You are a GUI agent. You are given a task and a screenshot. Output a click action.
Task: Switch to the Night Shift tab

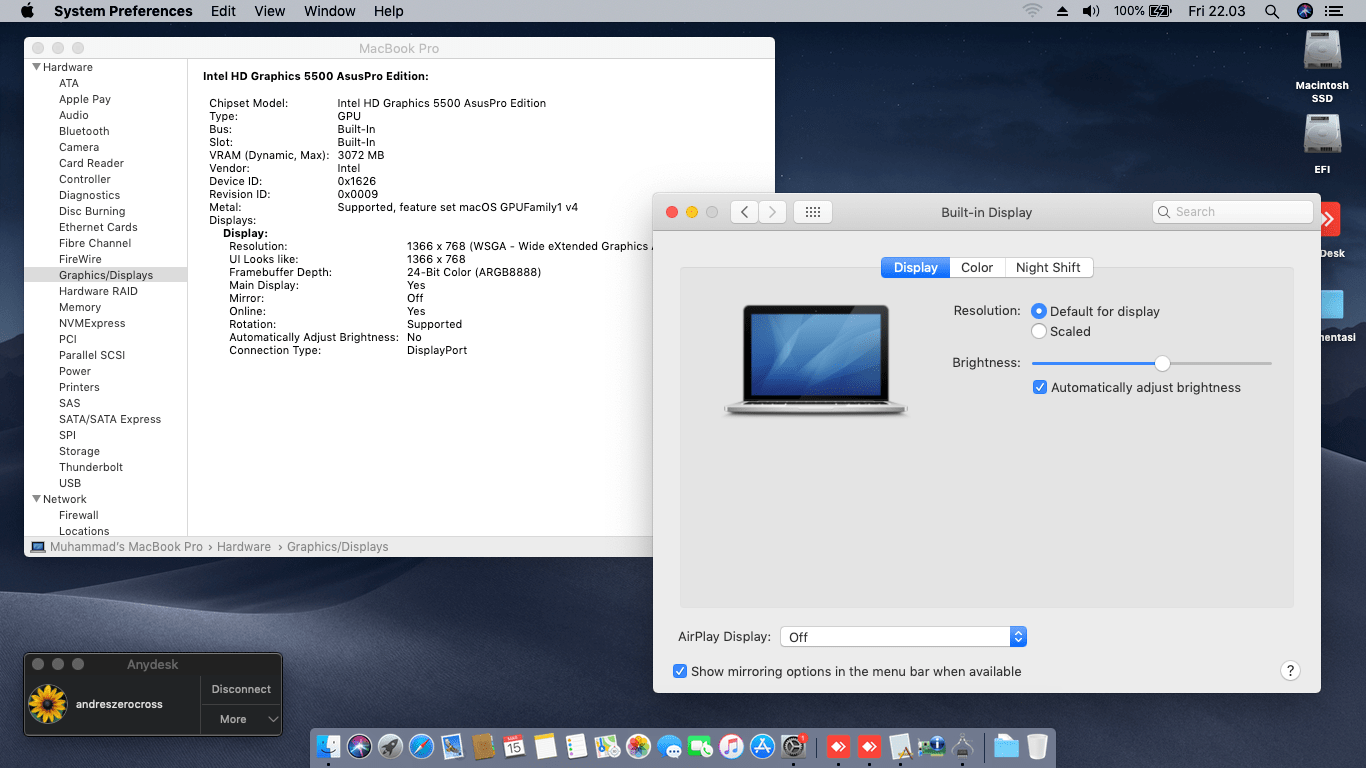point(1048,267)
